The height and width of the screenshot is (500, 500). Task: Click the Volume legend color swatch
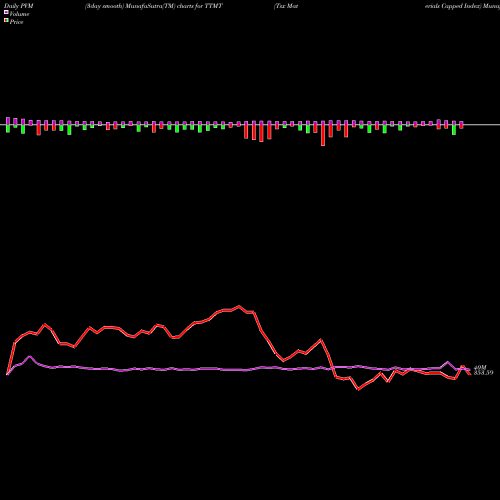click(6, 12)
